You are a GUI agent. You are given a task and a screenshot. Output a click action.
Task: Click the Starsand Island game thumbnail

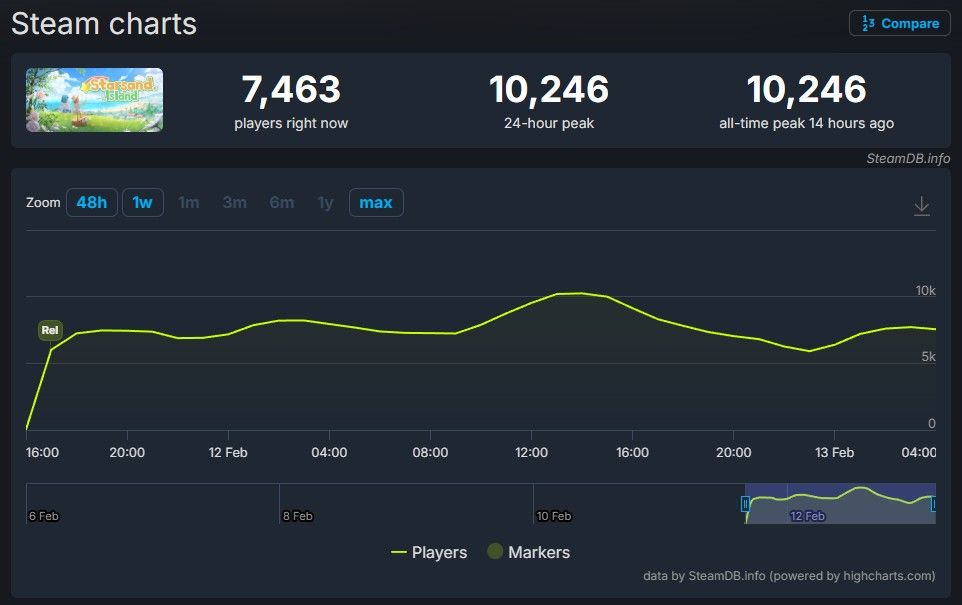(94, 100)
